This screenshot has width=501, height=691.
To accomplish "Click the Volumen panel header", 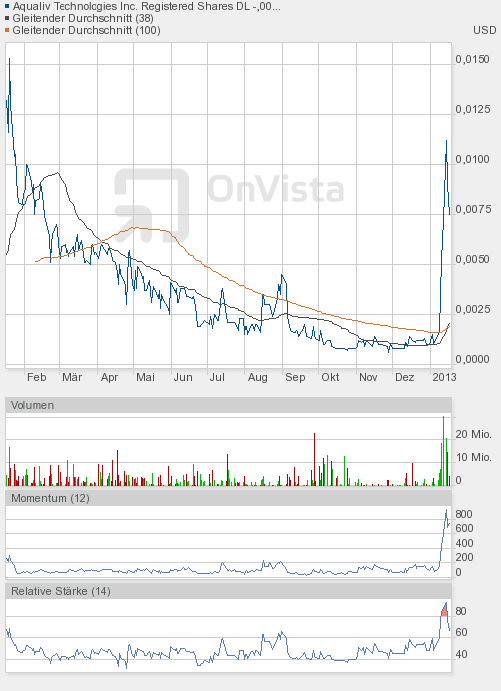I will coord(228,405).
